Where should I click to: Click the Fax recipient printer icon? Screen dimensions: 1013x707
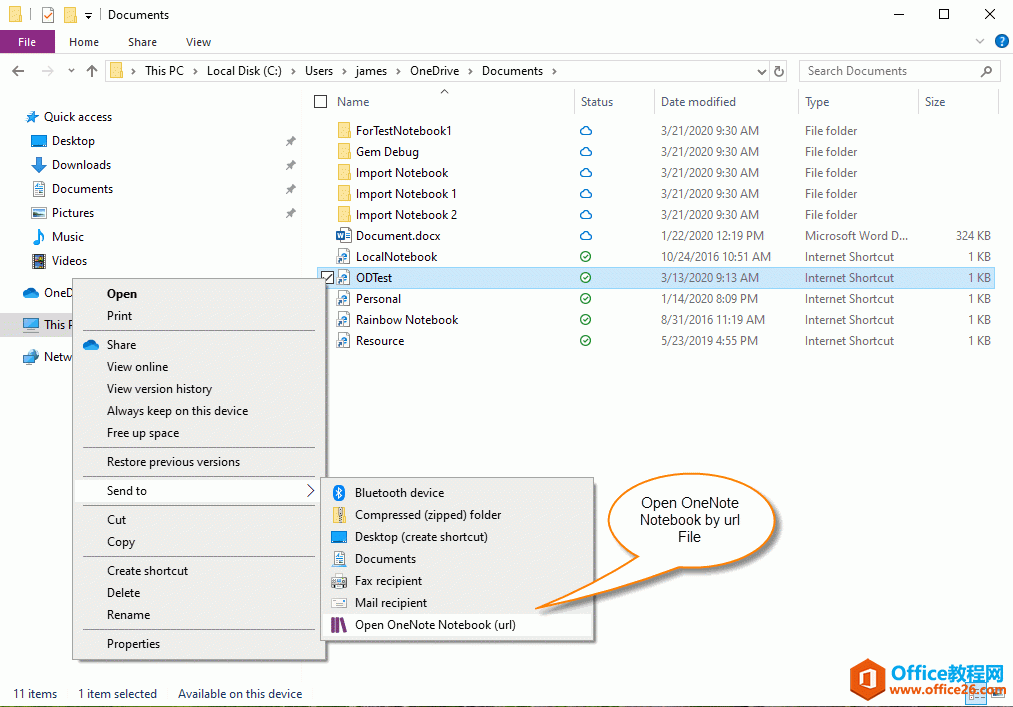(x=339, y=581)
